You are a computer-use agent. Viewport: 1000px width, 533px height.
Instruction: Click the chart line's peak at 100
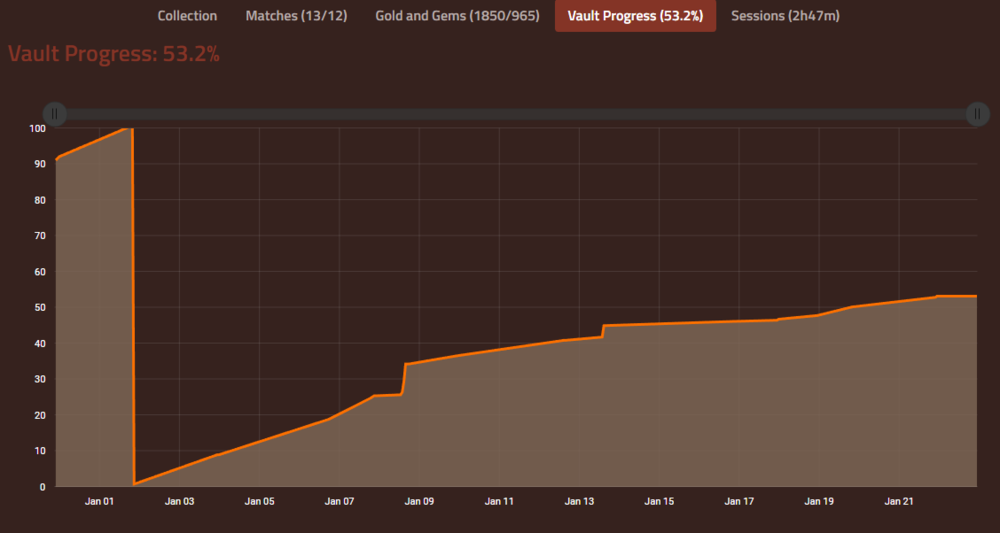coord(127,128)
